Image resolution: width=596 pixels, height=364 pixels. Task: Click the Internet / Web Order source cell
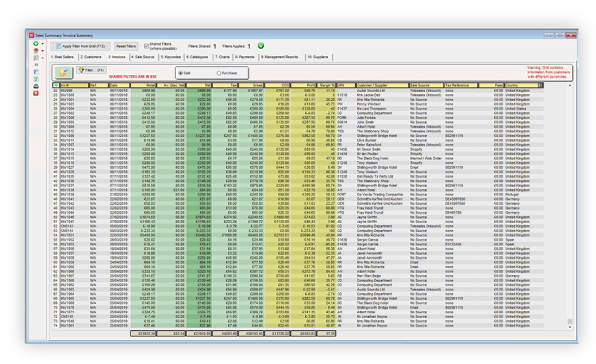pyautogui.click(x=426, y=158)
